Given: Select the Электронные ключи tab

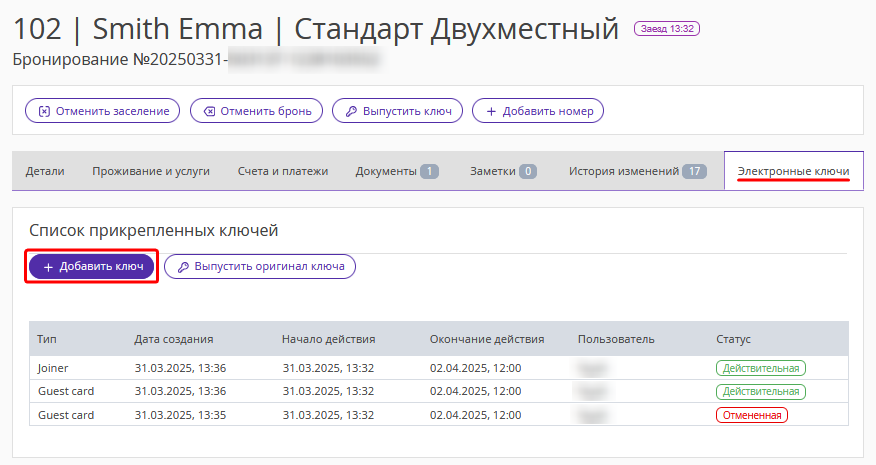Looking at the screenshot, I should pos(794,171).
